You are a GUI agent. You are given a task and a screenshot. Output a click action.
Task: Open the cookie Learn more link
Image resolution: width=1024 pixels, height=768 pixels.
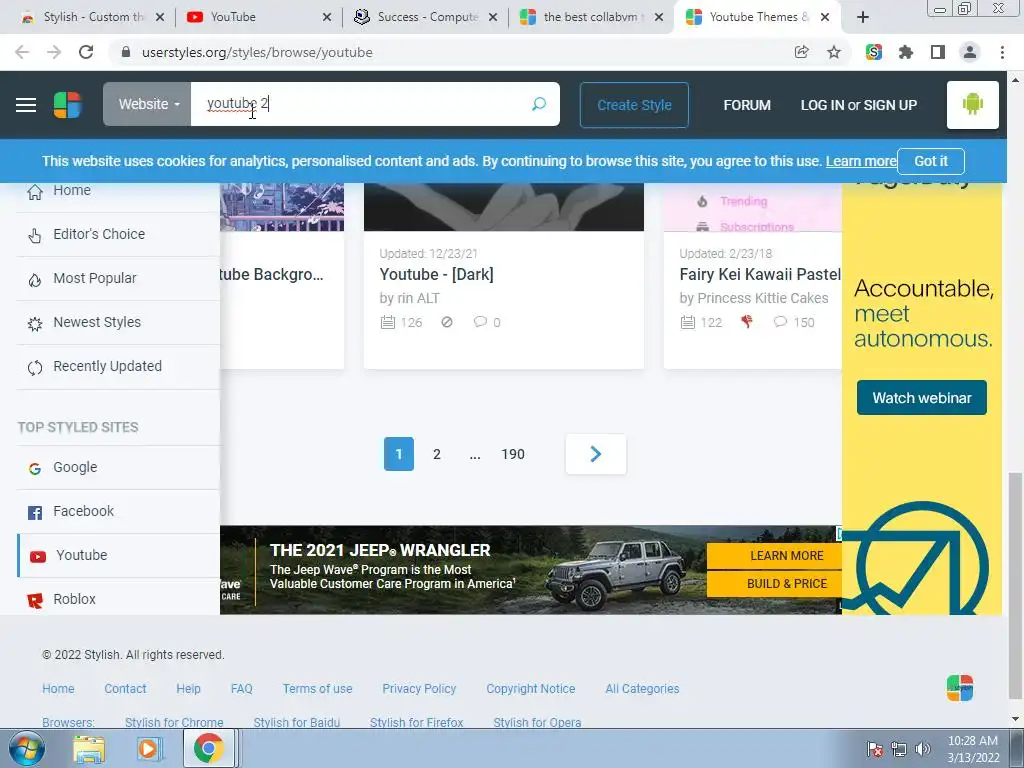(x=861, y=161)
